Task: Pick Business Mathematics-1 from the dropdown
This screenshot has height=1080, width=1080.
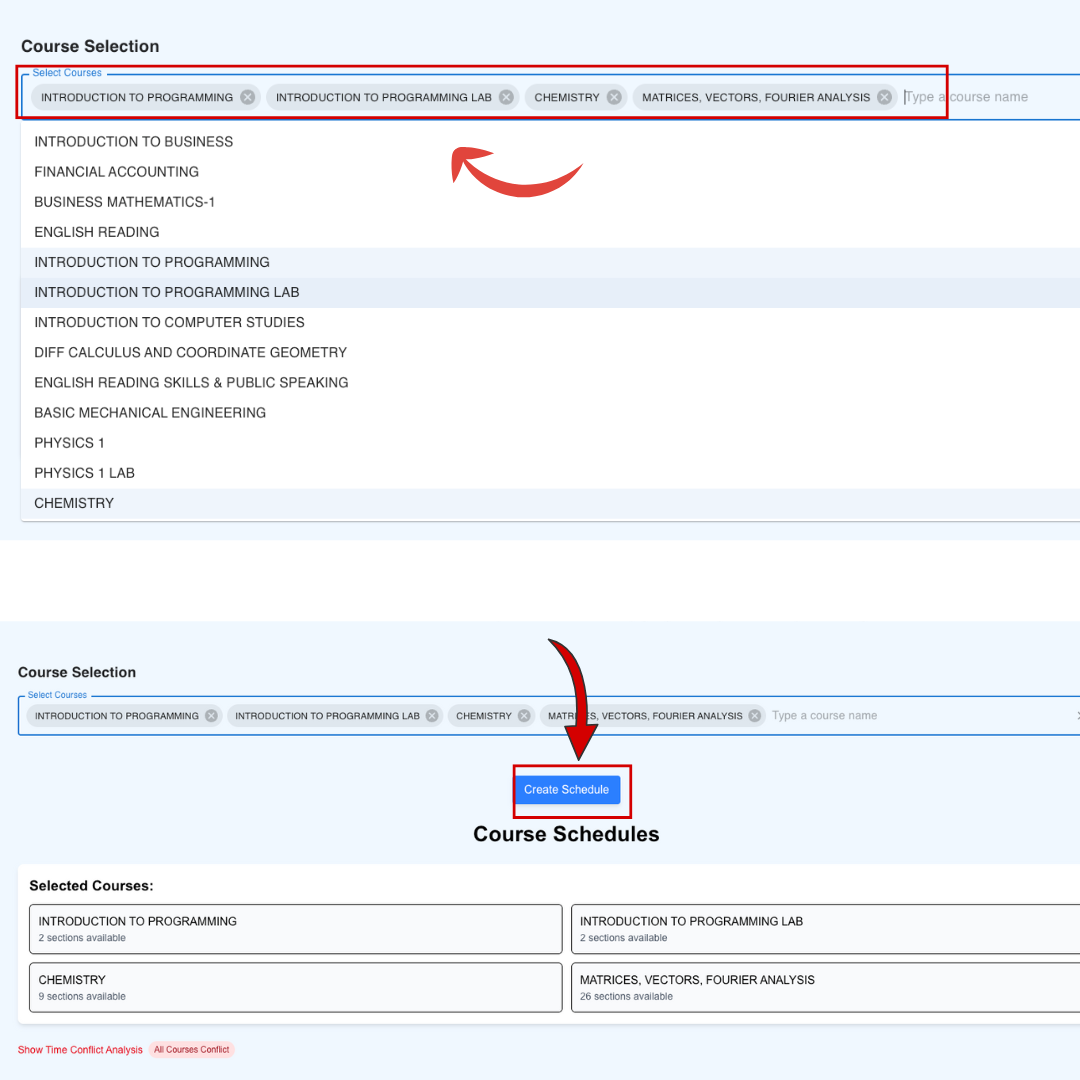Action: (x=125, y=202)
